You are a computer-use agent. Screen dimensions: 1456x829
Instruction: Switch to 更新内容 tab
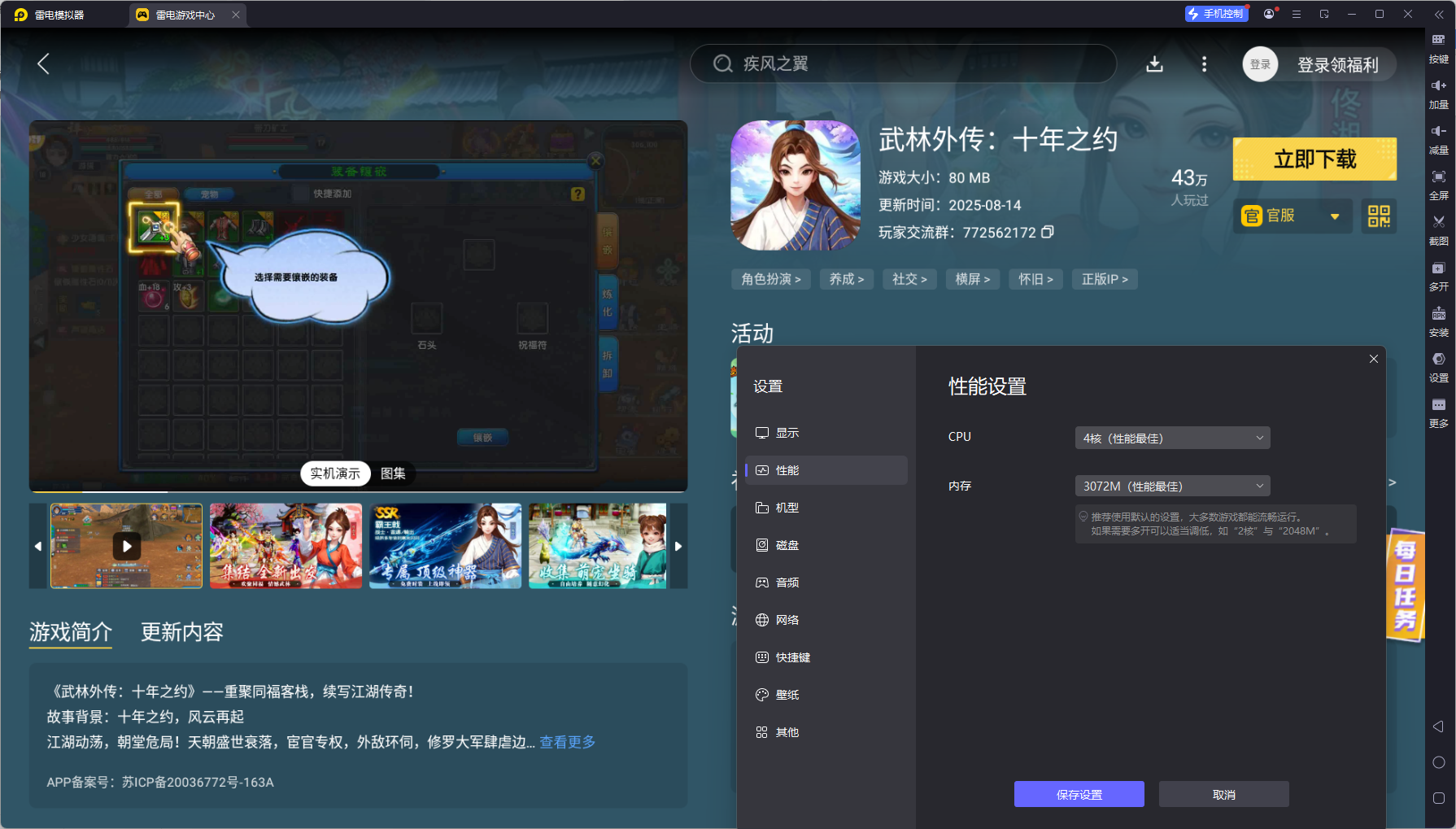[x=182, y=632]
